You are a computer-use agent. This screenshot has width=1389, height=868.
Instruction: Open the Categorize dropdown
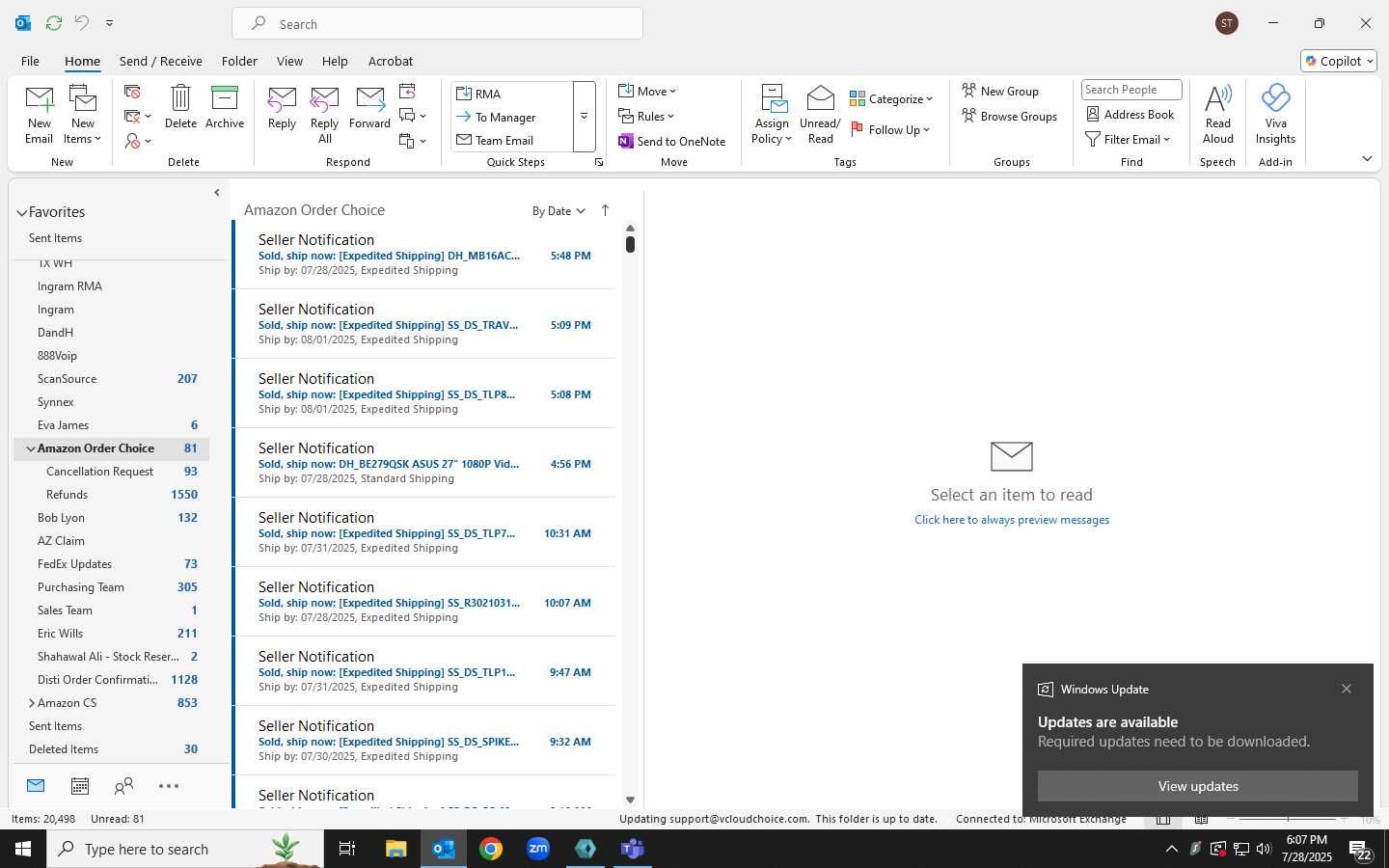coord(891,98)
